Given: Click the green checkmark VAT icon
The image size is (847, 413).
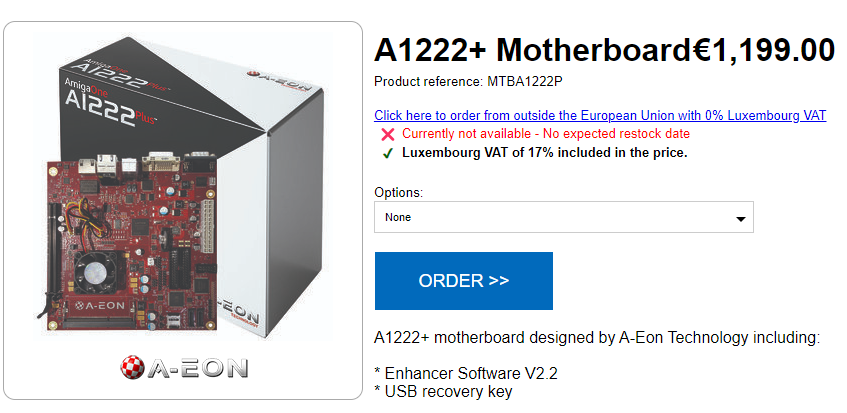Looking at the screenshot, I should (x=387, y=154).
